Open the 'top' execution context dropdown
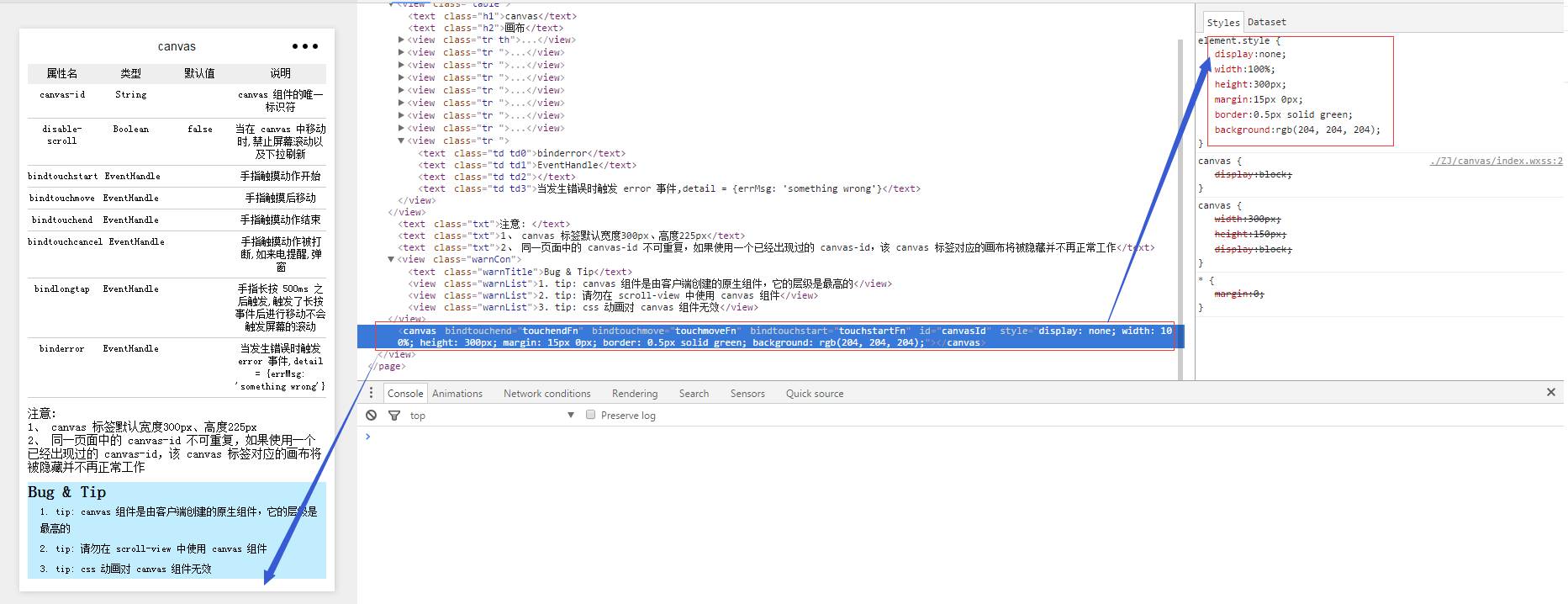1568x604 pixels. pyautogui.click(x=492, y=416)
